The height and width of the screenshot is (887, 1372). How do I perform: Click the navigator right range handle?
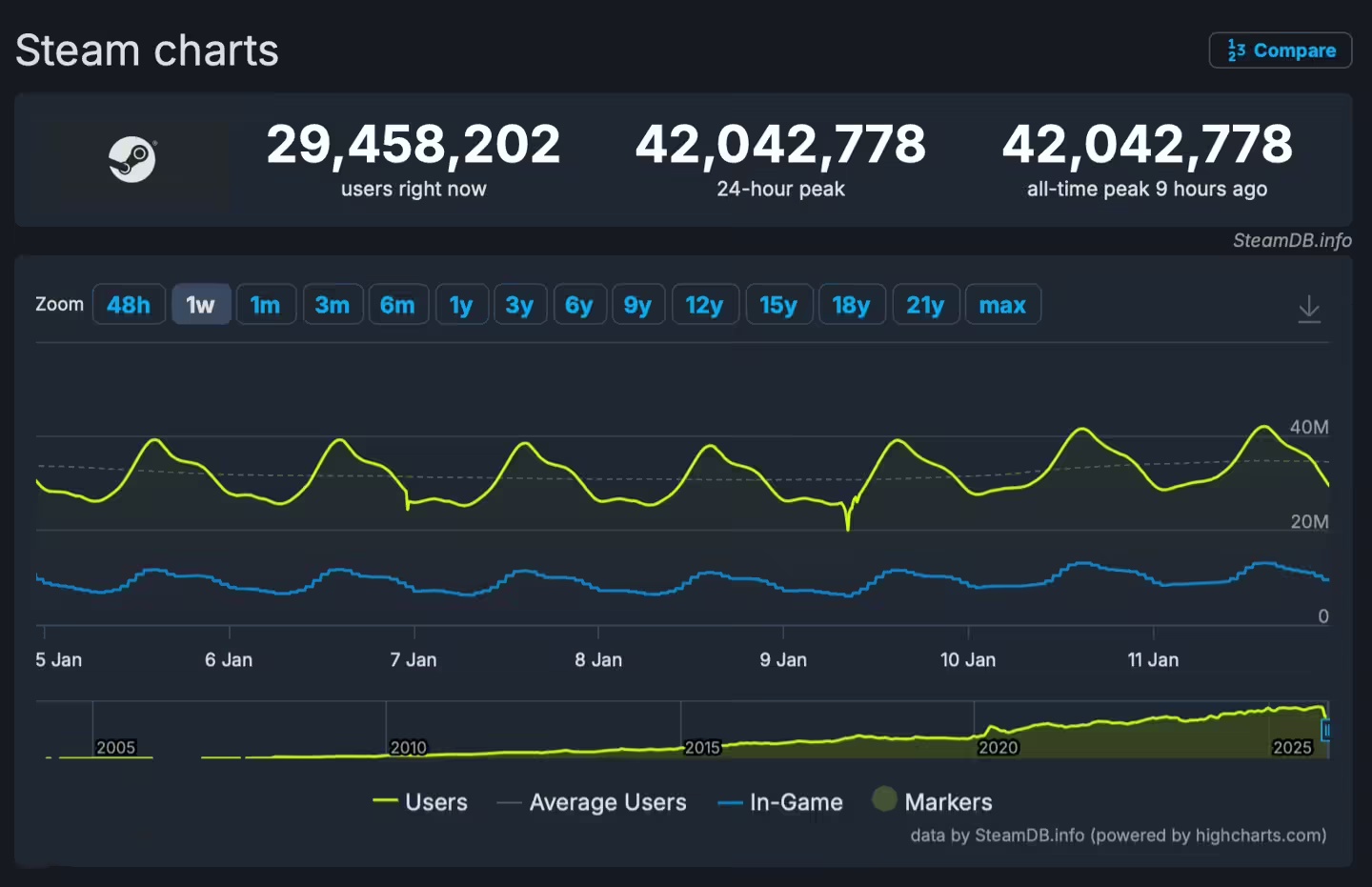click(x=1325, y=730)
